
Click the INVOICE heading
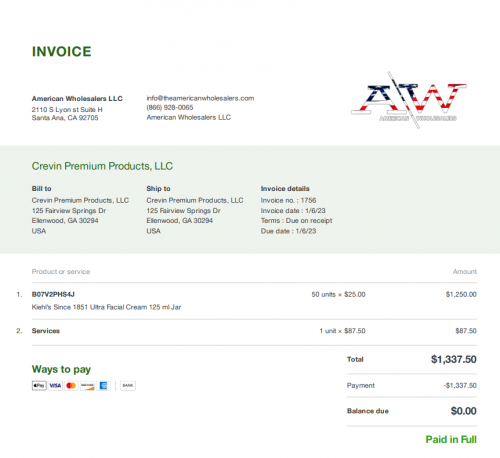(x=62, y=52)
